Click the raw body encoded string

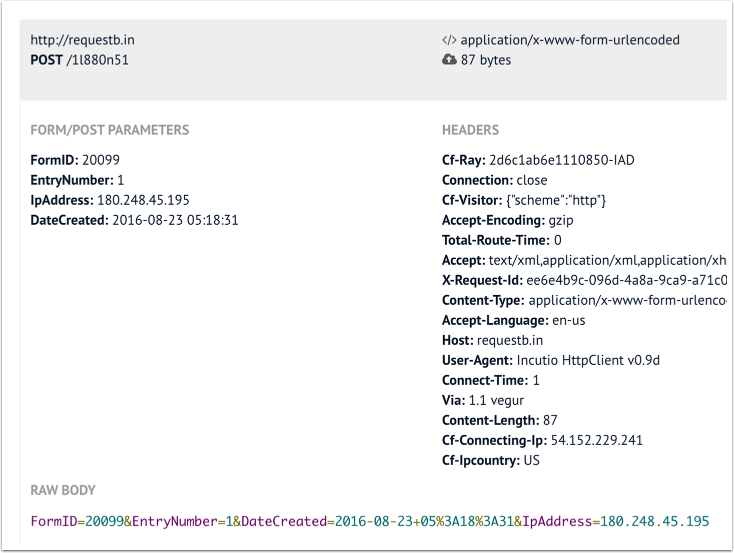point(370,521)
